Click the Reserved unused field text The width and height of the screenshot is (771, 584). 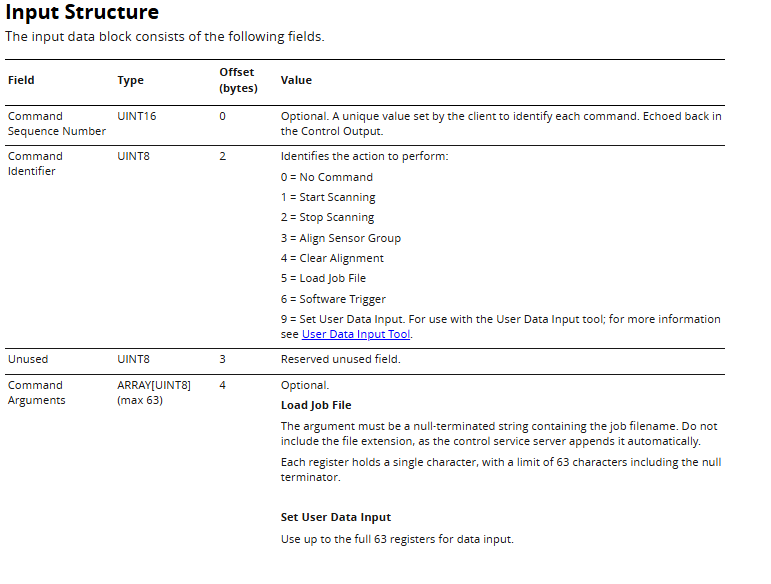click(341, 359)
